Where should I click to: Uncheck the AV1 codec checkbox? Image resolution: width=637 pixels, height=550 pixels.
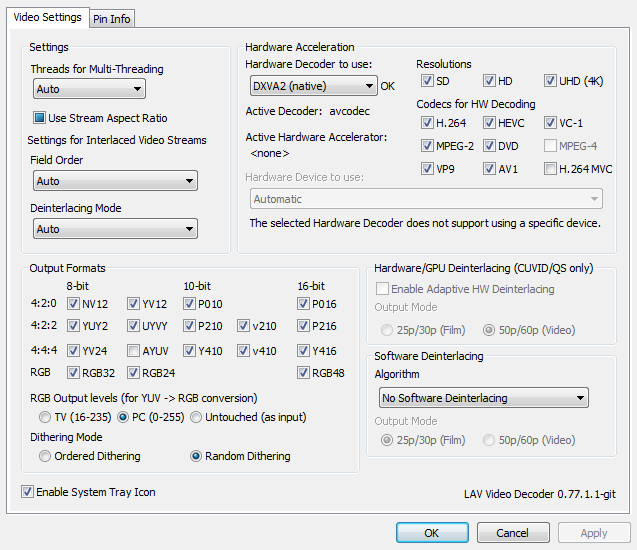[x=489, y=169]
